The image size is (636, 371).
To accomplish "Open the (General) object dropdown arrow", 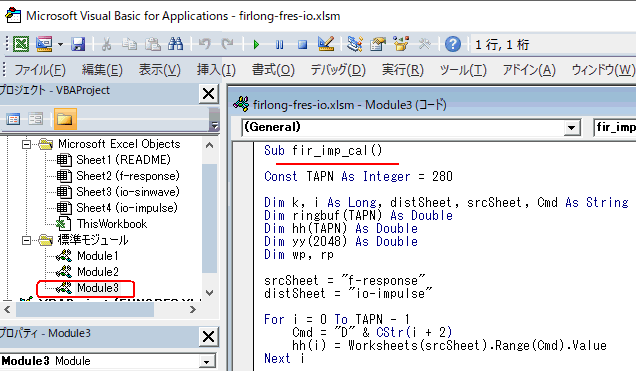I will (572, 128).
